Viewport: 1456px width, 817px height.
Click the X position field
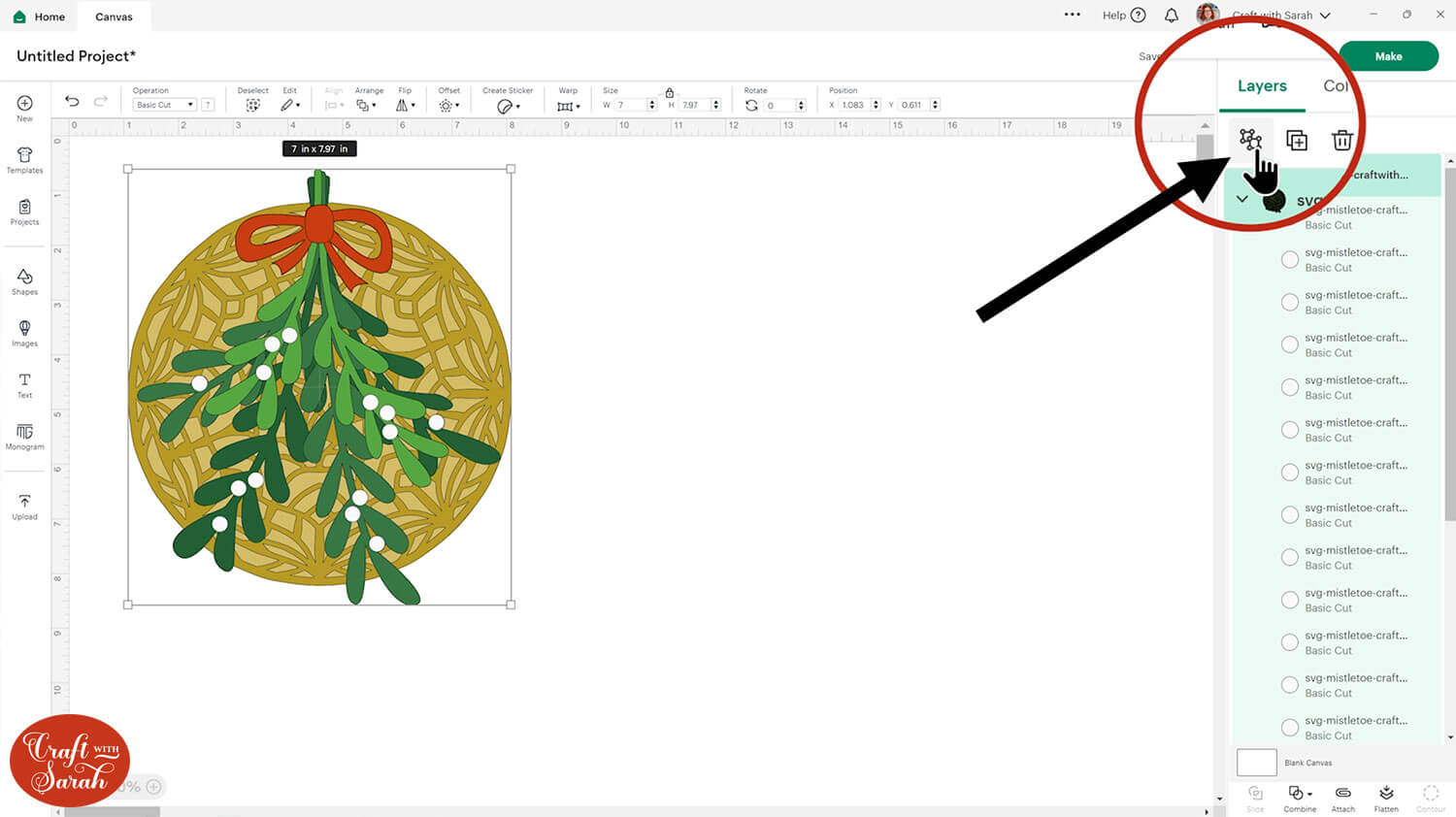pyautogui.click(x=854, y=105)
